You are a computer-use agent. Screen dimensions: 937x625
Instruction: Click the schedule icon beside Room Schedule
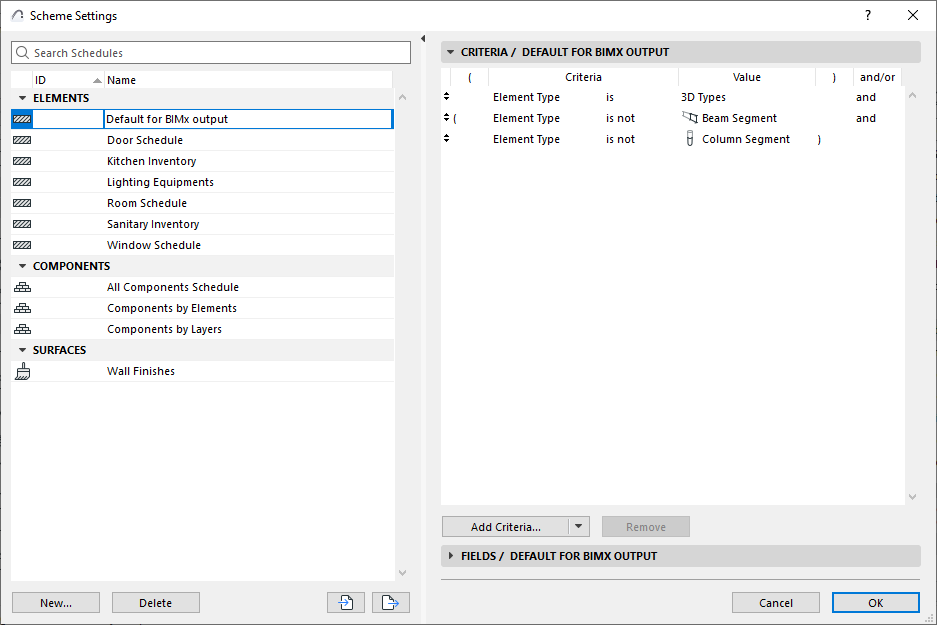22,203
